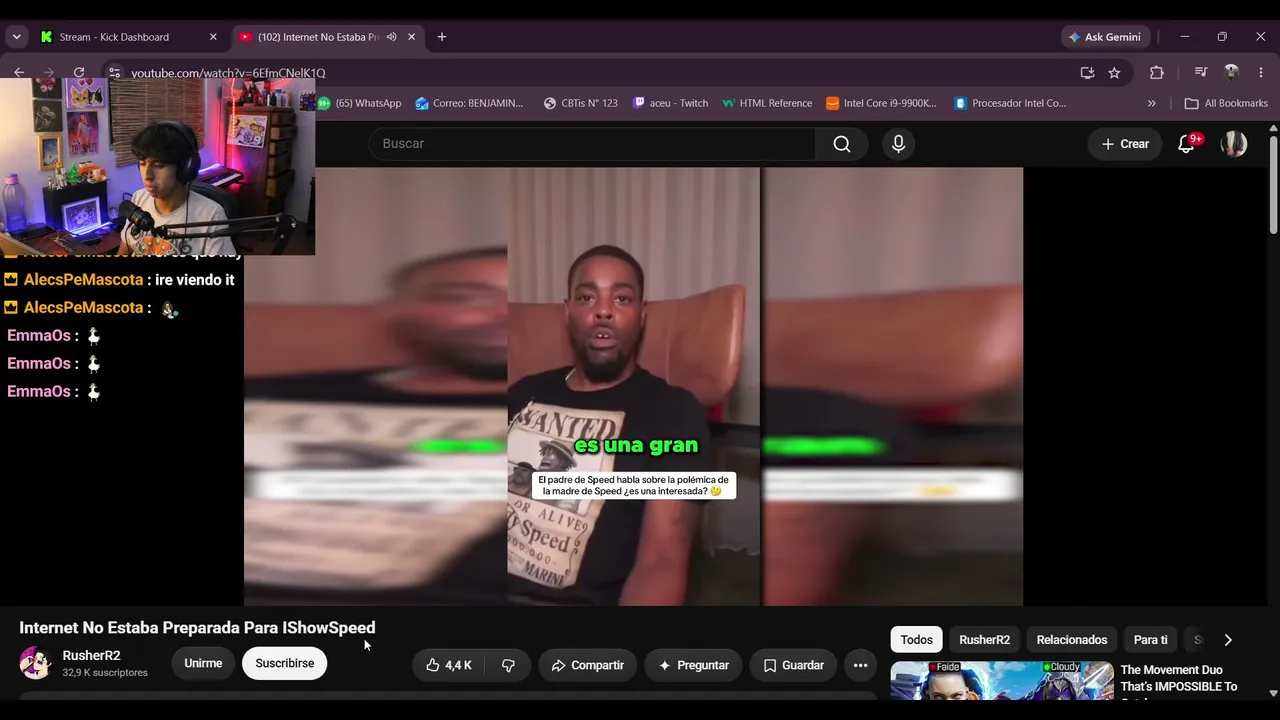
Task: Mute the YouTube tab audio icon
Action: pos(392,37)
